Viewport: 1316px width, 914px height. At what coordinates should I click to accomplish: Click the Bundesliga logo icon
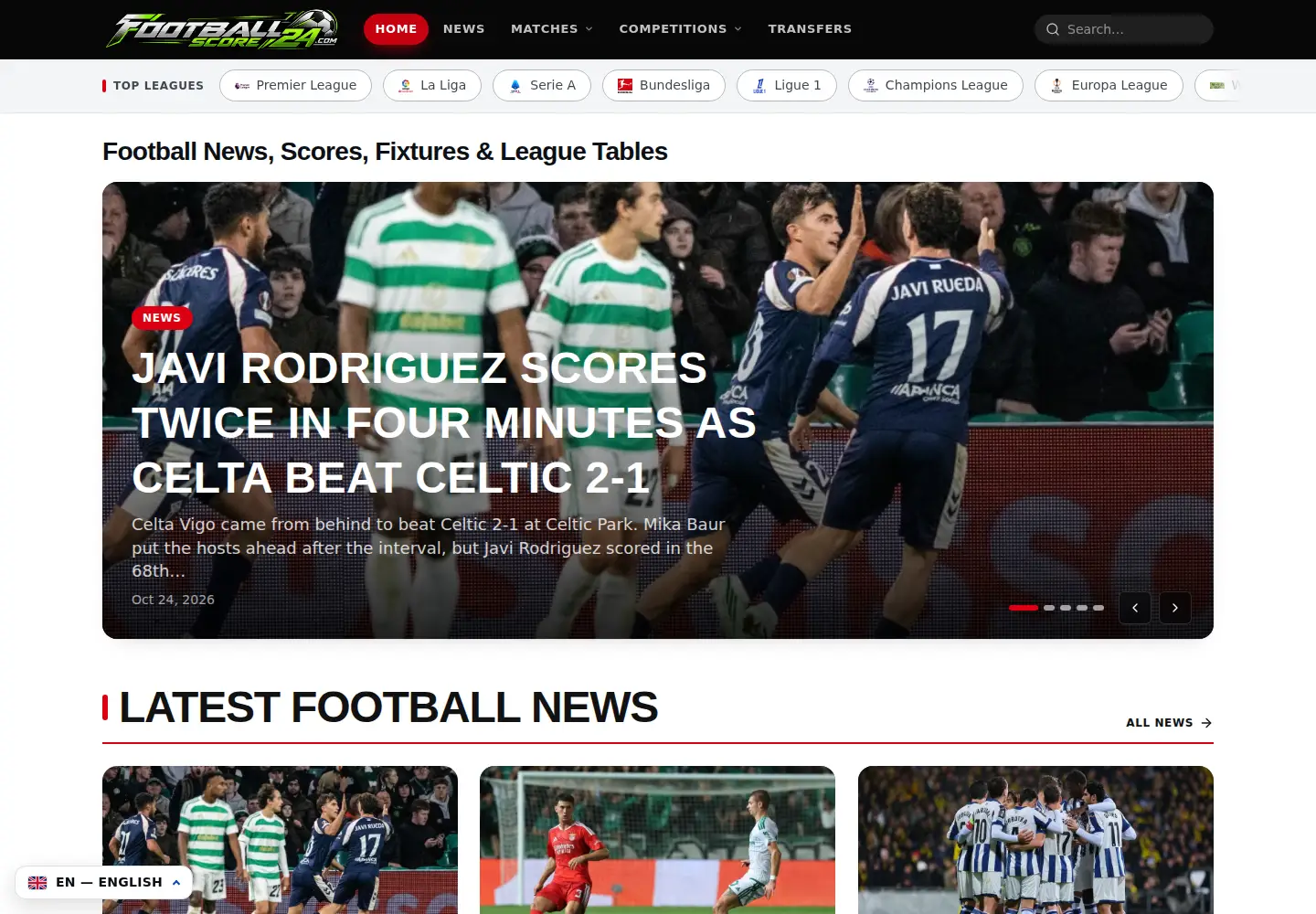click(x=625, y=86)
